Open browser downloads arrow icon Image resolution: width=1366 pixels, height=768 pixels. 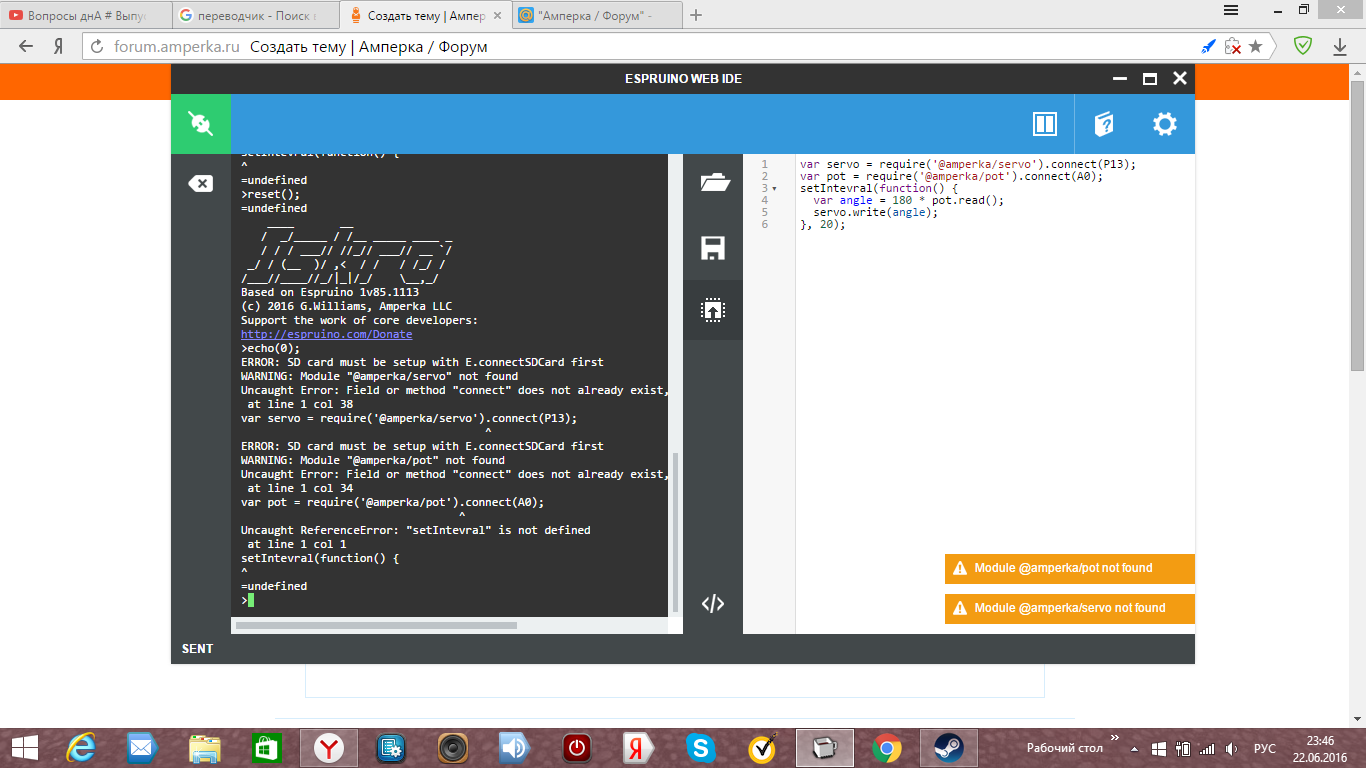click(x=1340, y=46)
